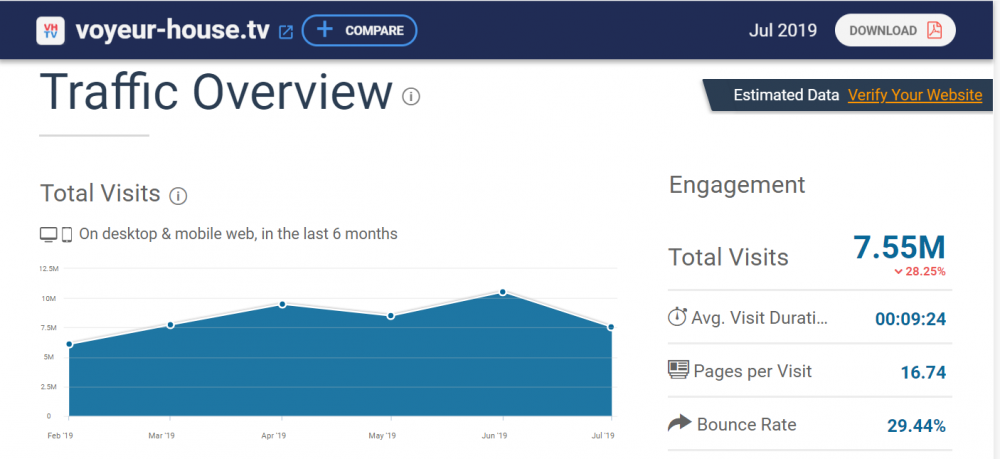Click the mobile device icon
Viewport: 1000px width, 459px height.
click(x=67, y=234)
